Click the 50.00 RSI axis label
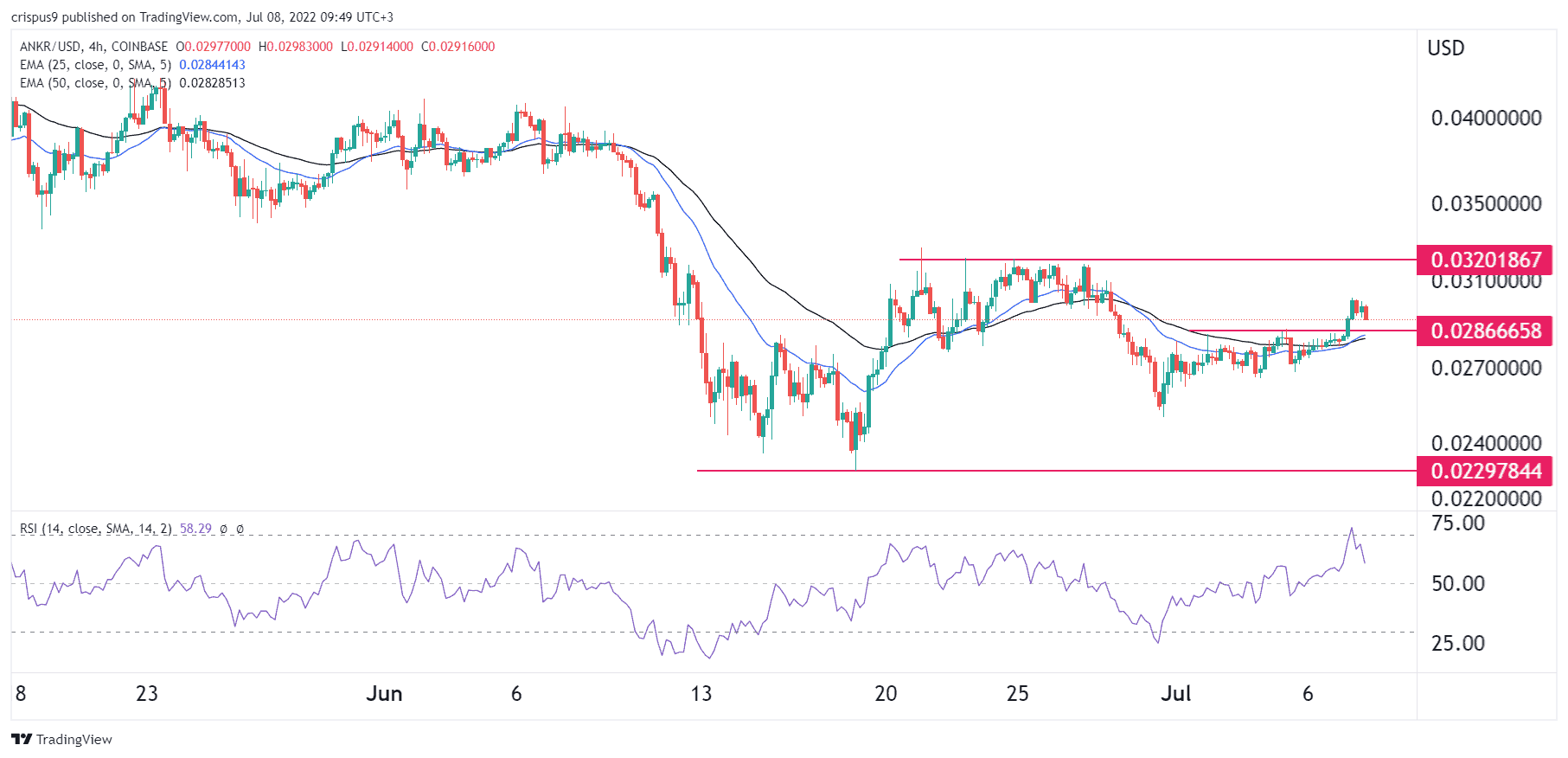 pos(1458,584)
